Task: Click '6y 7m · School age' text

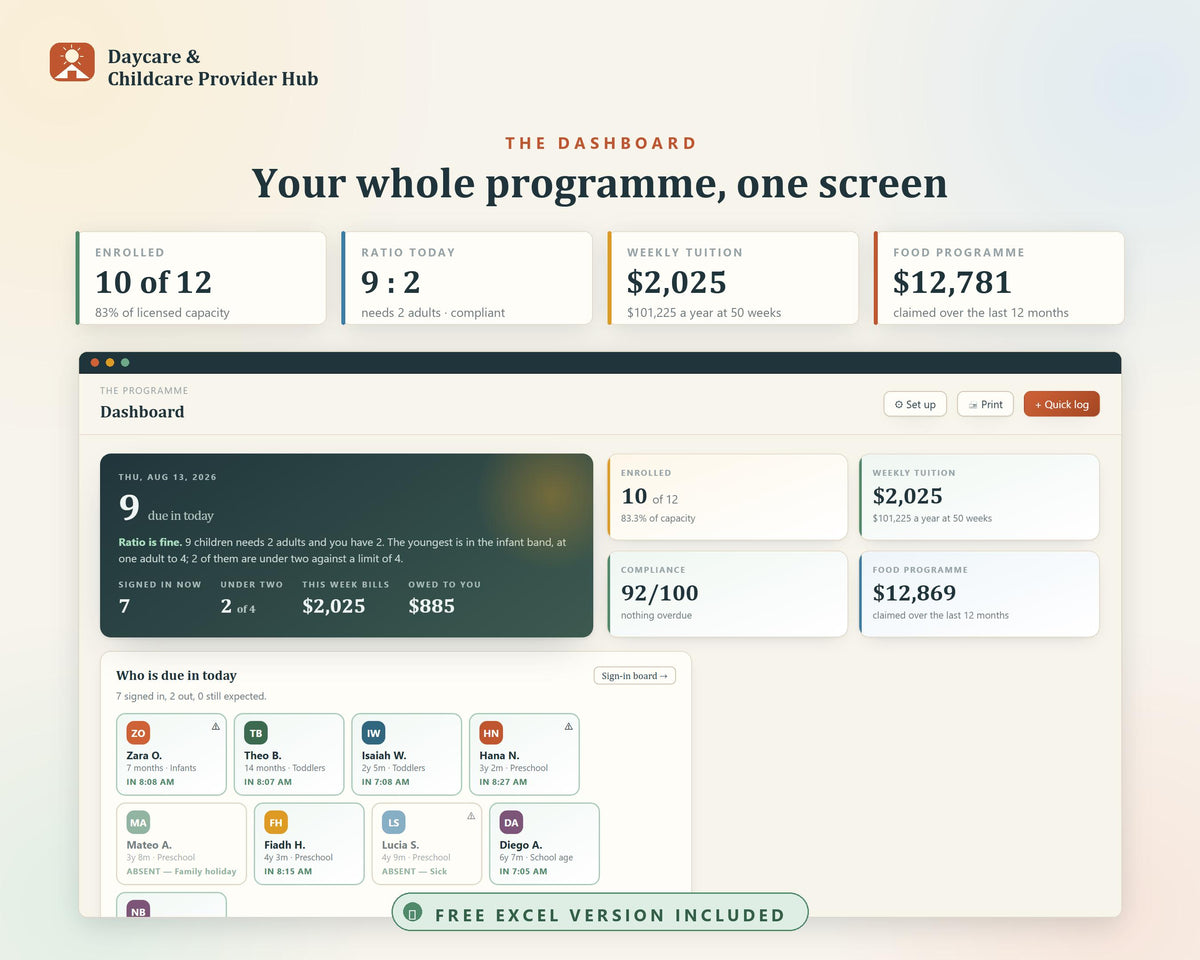Action: point(536,857)
